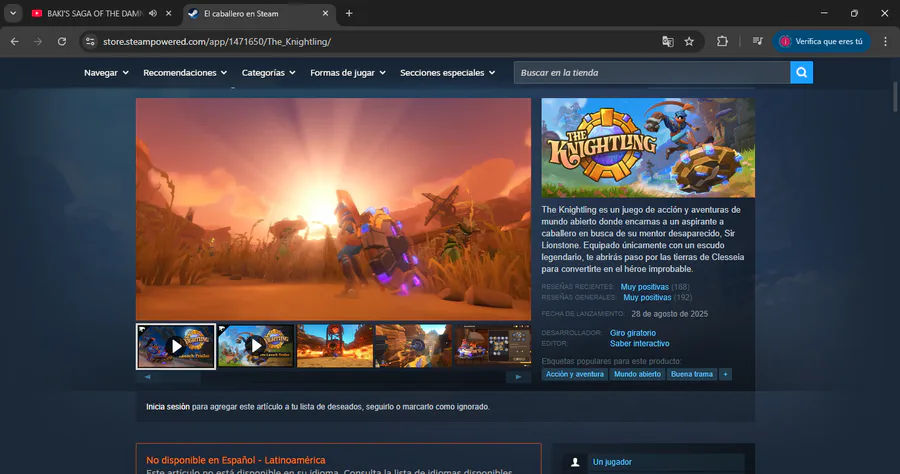Click the Inicia sesión link

(x=168, y=407)
